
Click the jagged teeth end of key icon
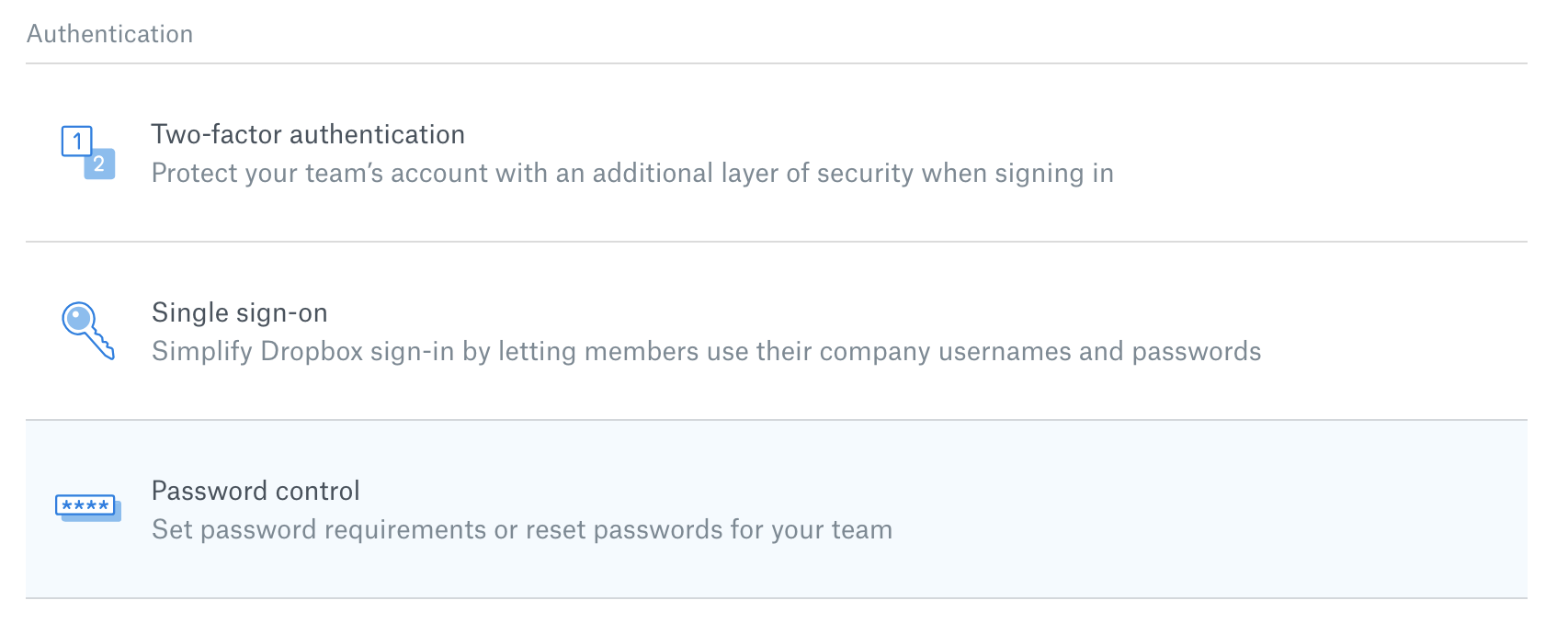click(x=104, y=348)
